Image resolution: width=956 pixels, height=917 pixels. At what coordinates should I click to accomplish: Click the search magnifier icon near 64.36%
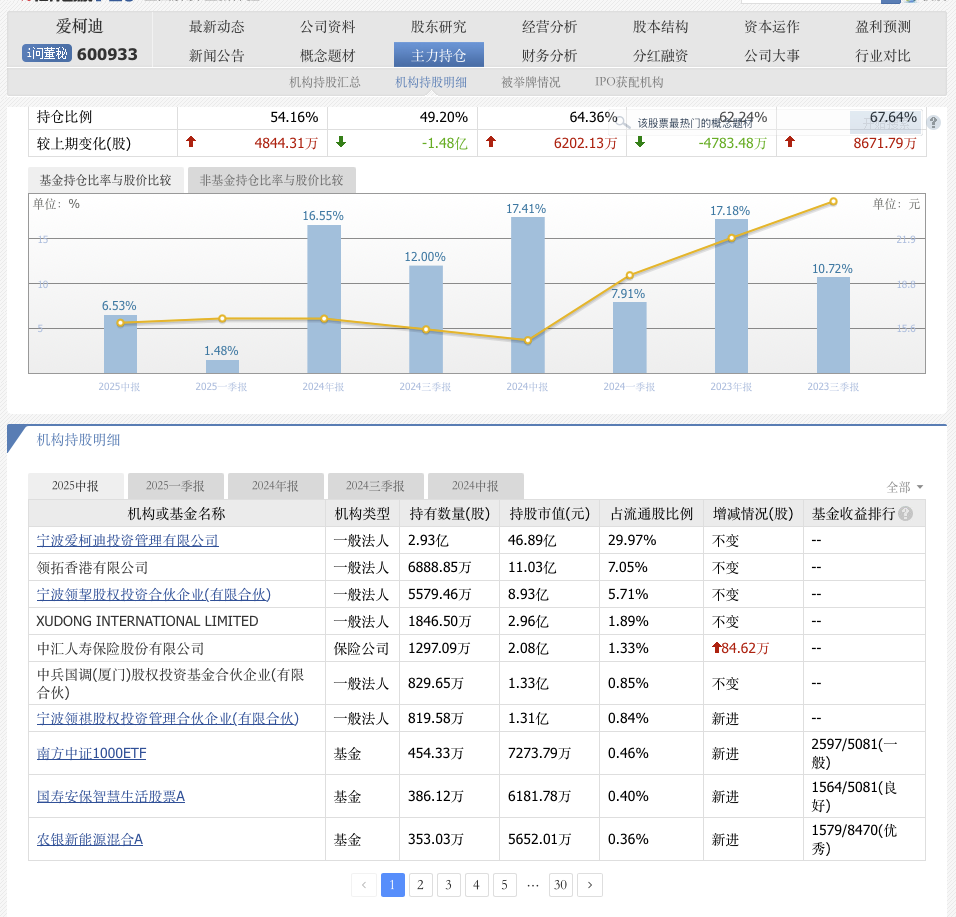coord(622,122)
